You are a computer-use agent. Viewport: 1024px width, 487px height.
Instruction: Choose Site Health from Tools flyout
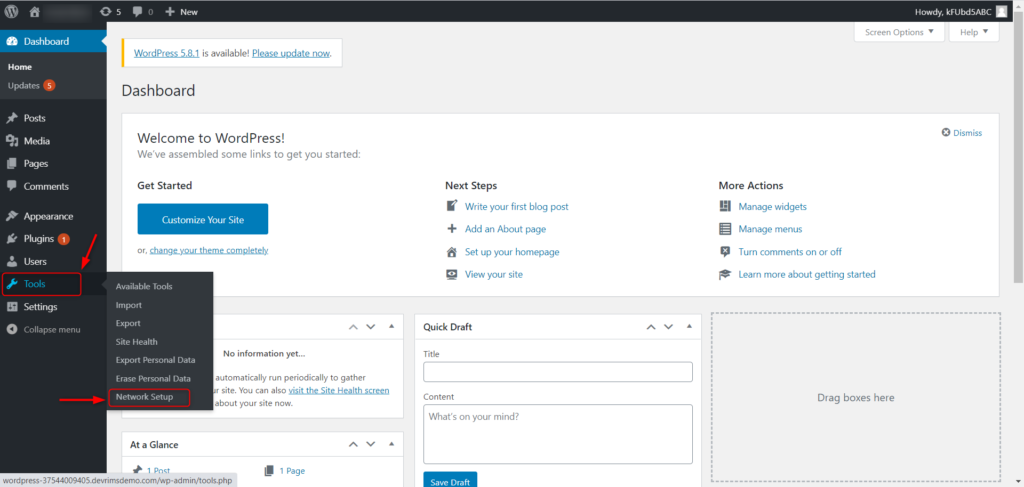(x=136, y=341)
